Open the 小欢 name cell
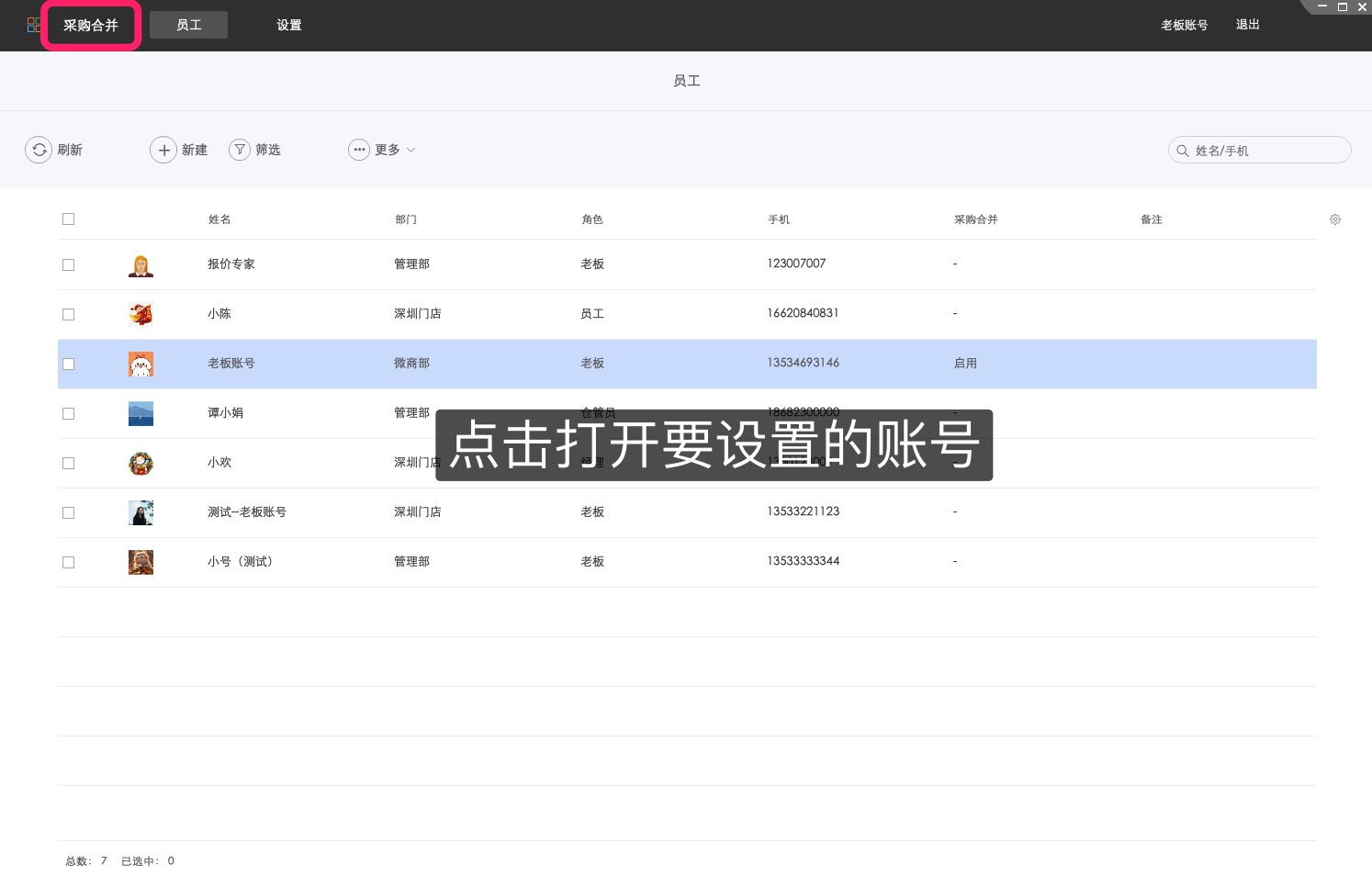The height and width of the screenshot is (876, 1372). tap(219, 462)
